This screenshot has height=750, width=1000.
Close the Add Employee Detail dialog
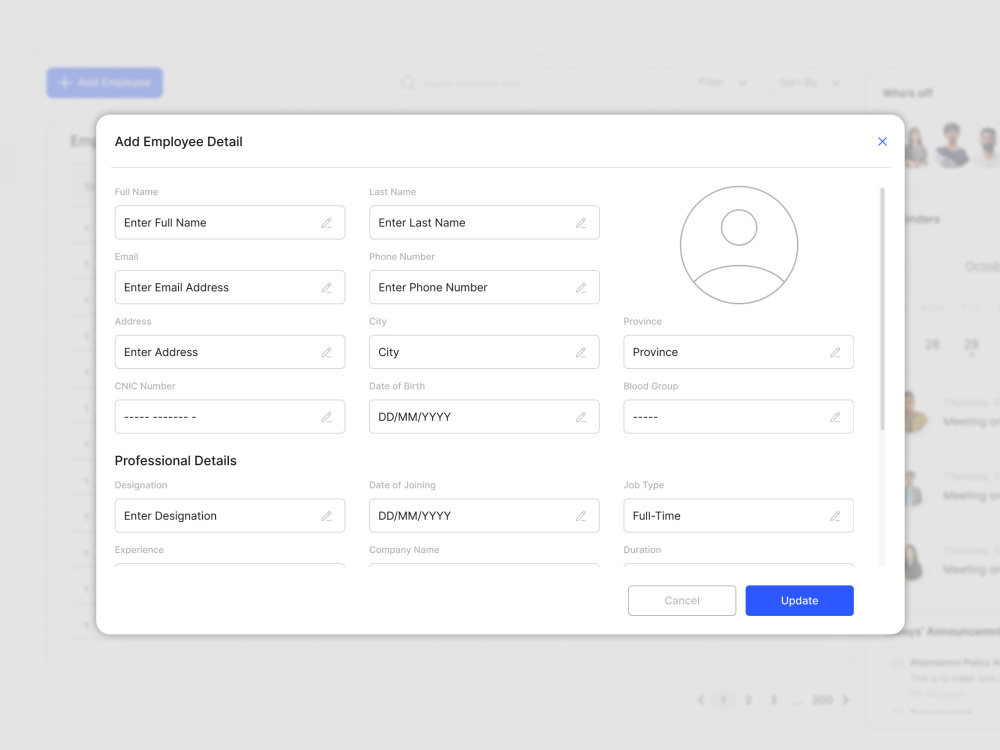click(x=882, y=142)
